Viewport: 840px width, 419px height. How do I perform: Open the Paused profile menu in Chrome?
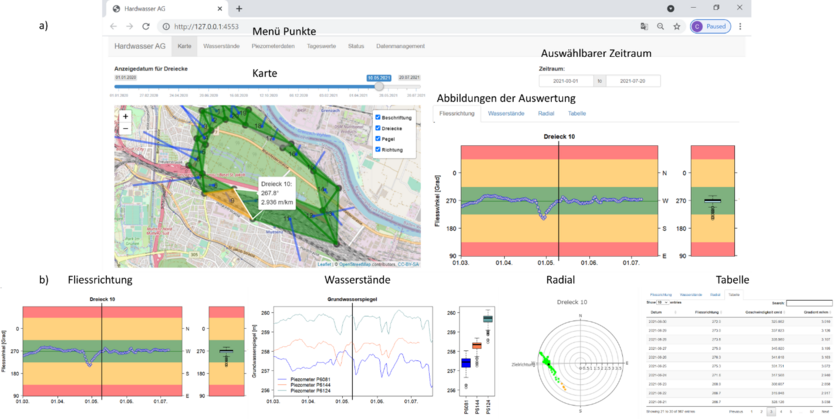[710, 26]
